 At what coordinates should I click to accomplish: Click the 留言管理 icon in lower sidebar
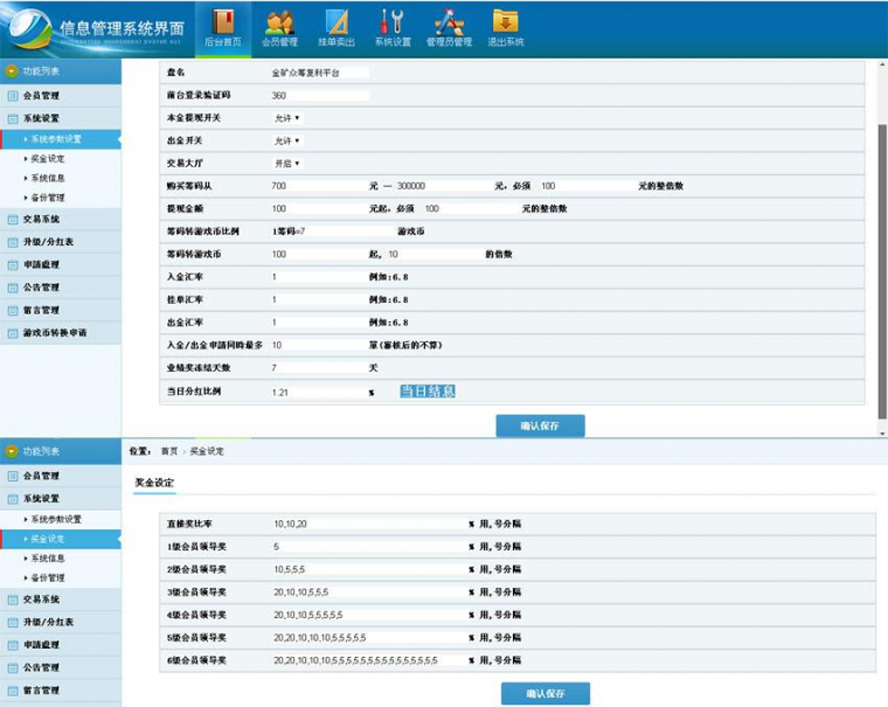point(13,691)
